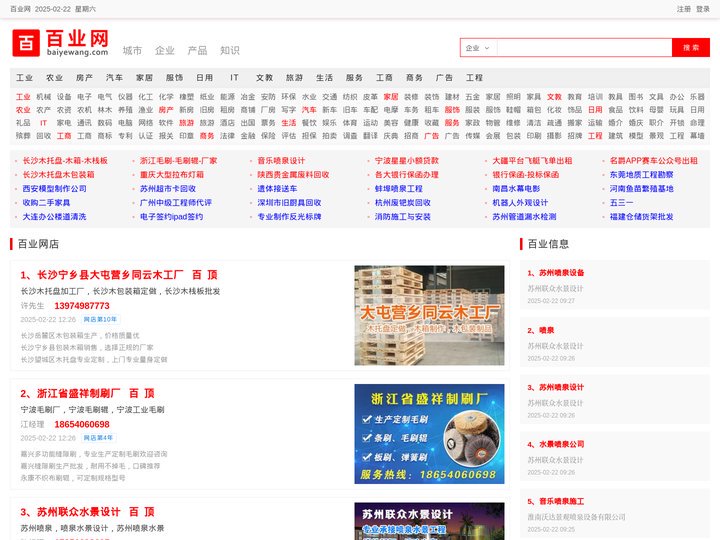Viewport: 720px width, 540px height.
Task: Open the 登录 link
Action: 703,9
